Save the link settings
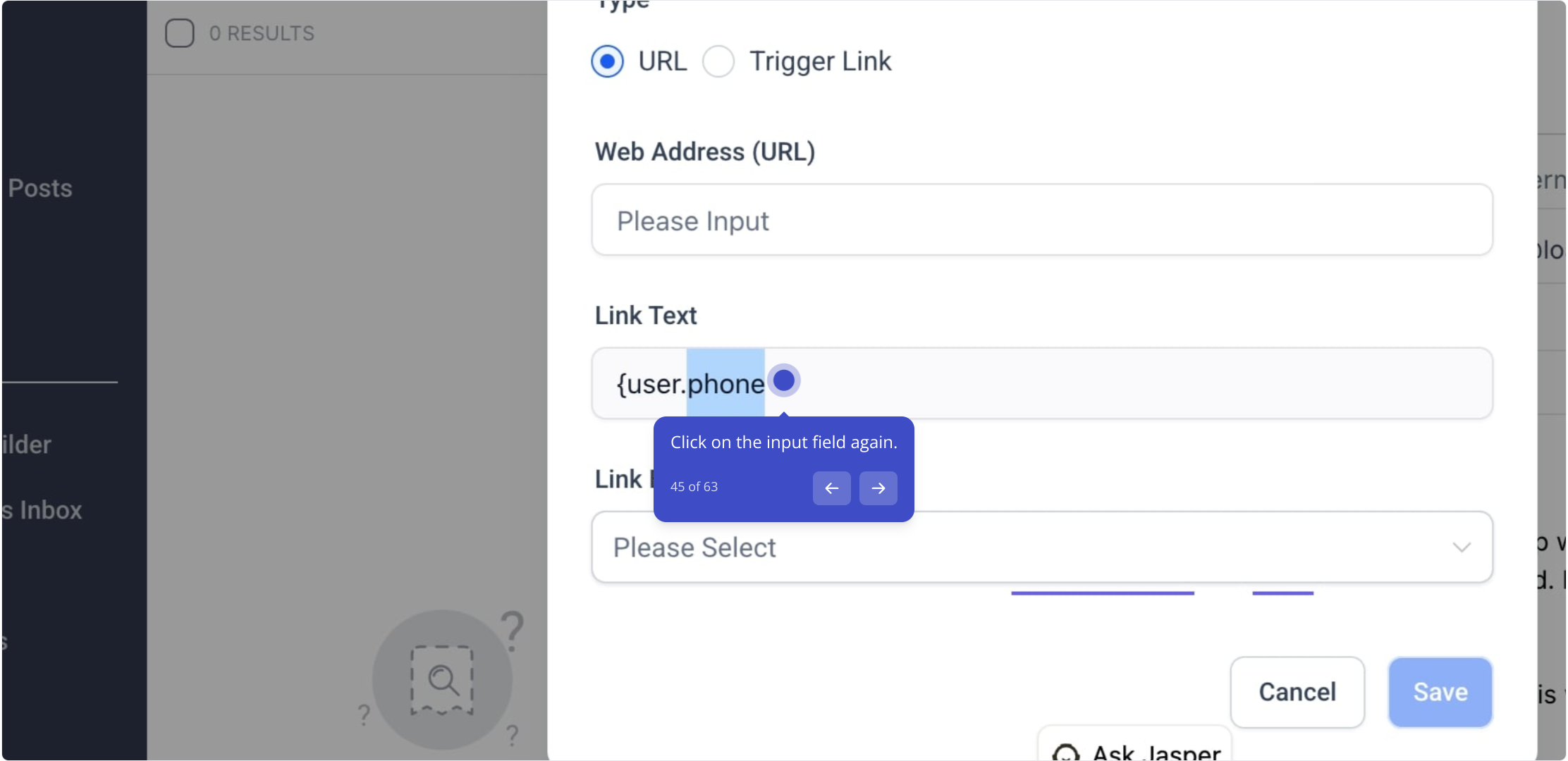The image size is (1568, 761). click(x=1440, y=692)
